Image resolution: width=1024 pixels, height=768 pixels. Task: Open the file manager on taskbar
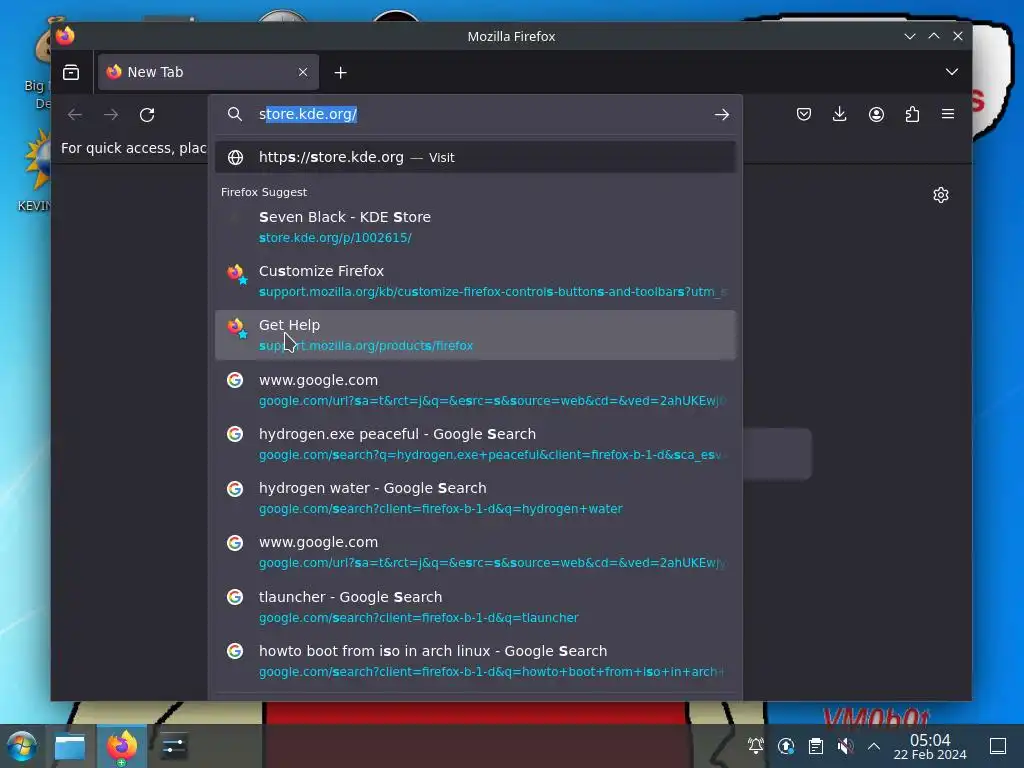point(70,746)
